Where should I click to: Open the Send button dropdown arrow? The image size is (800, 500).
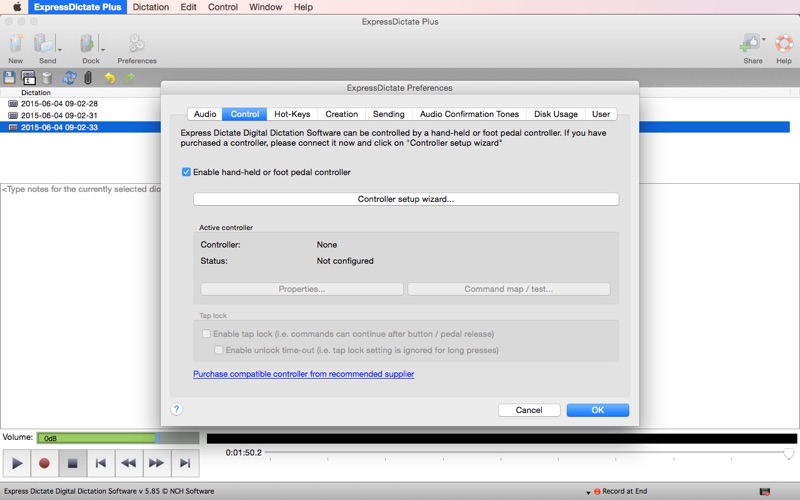pyautogui.click(x=59, y=48)
